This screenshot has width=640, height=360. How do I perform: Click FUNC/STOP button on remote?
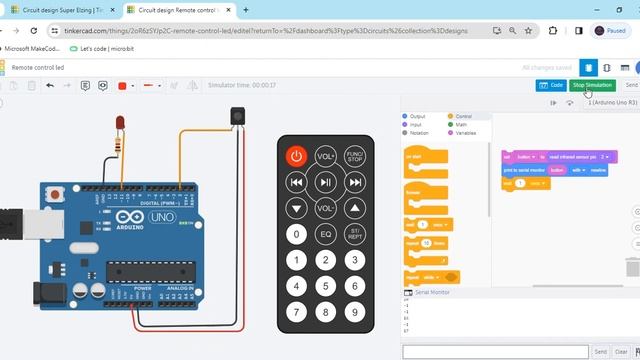(x=355, y=156)
